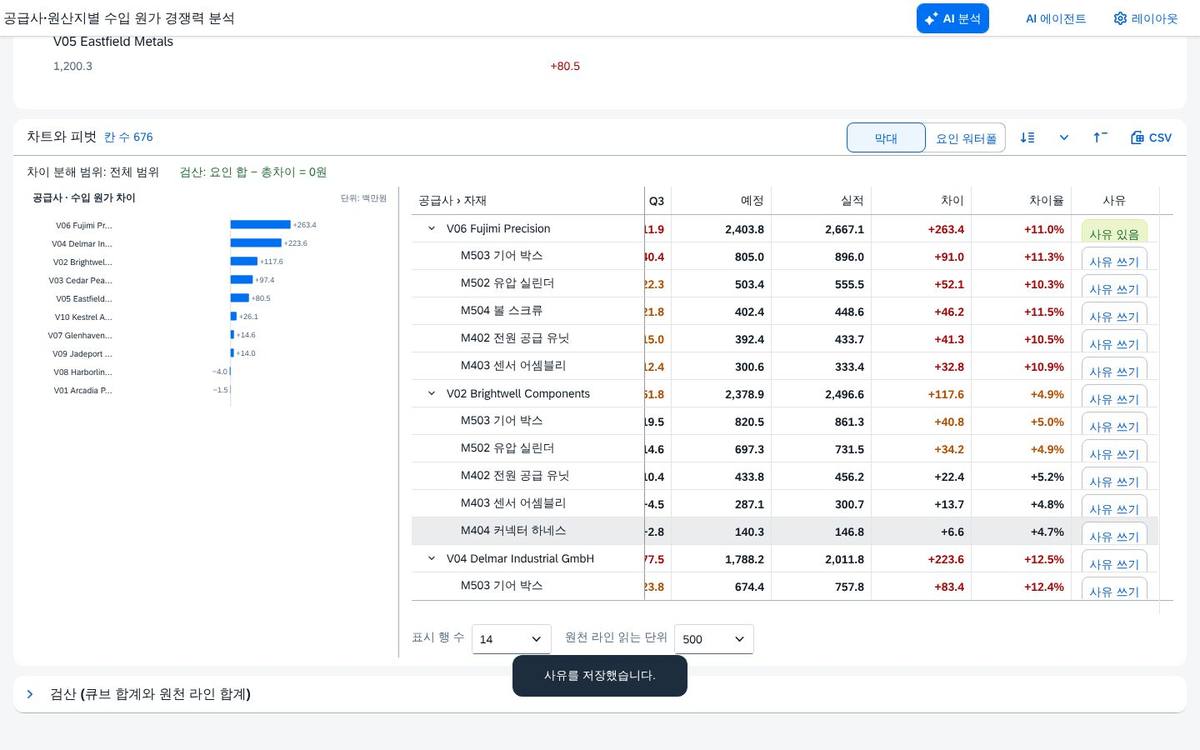Expand the 검산 큐브 합계 section

click(x=30, y=694)
